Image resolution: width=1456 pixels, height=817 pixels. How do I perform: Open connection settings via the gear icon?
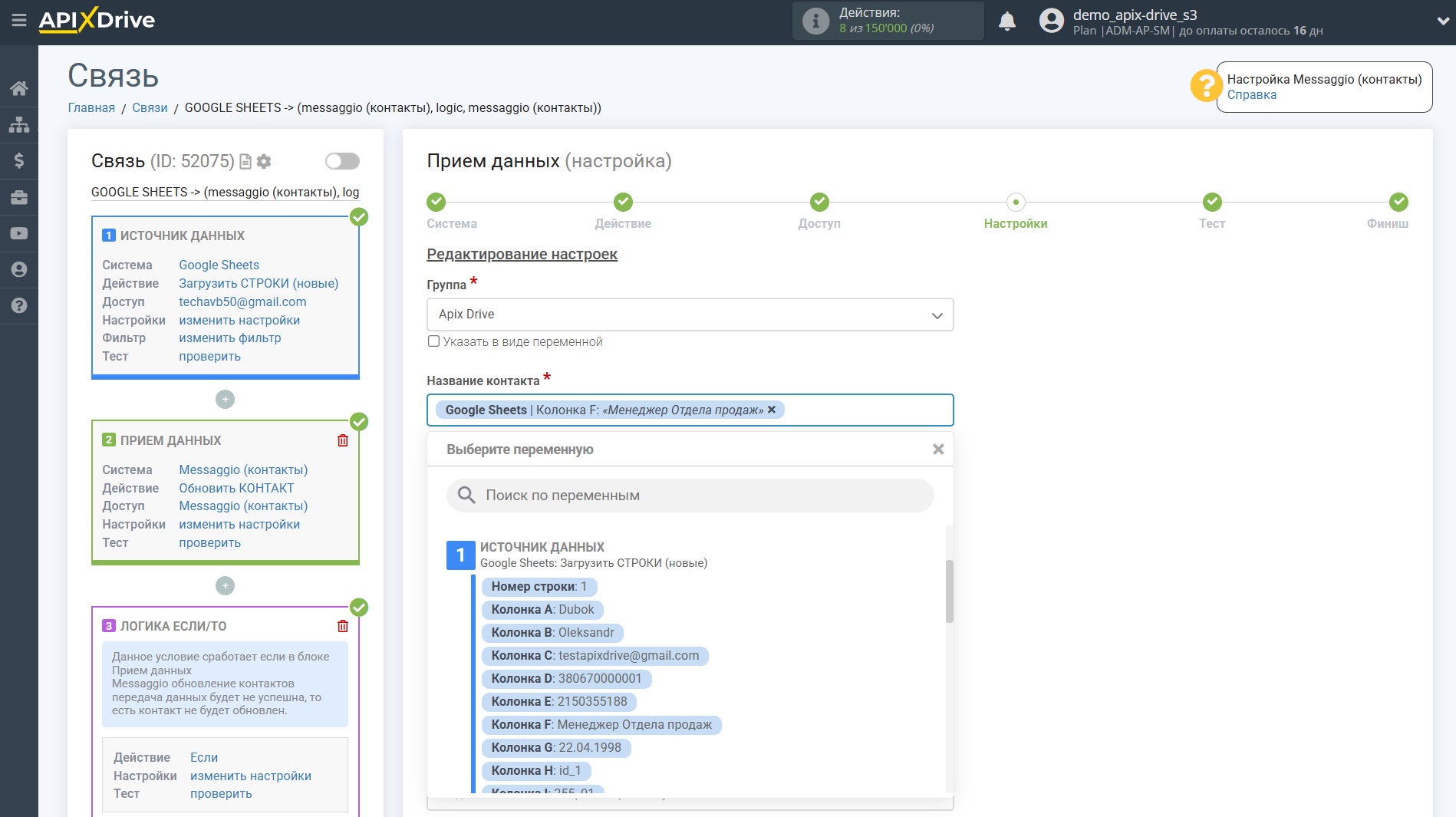pos(264,161)
